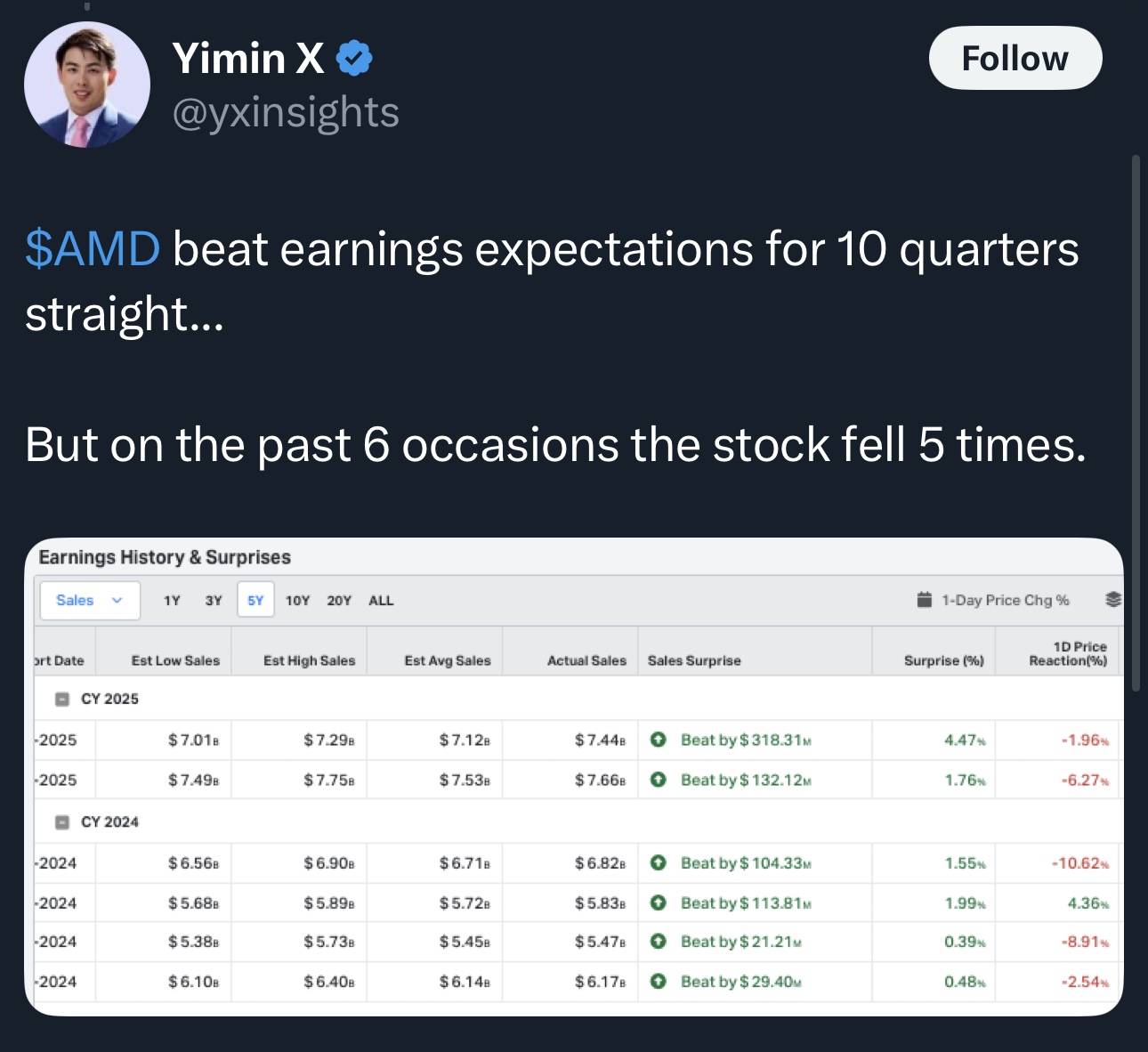Collapse the CY 2025 group
The width and height of the screenshot is (1148, 1052).
(x=62, y=700)
